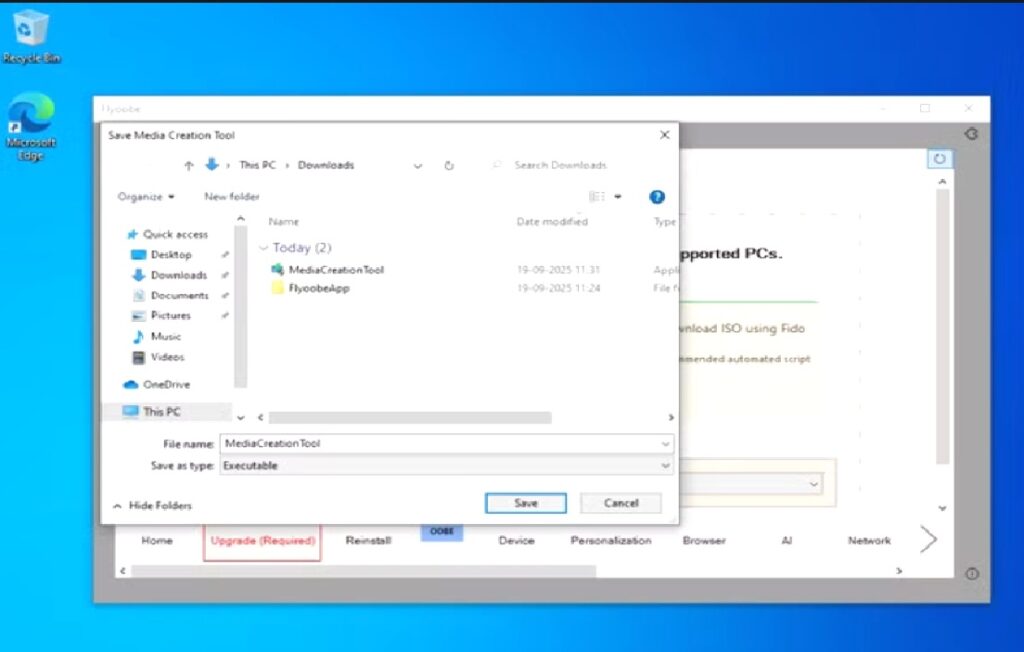Refresh the Downloads folder listing
1024x652 pixels.
pyautogui.click(x=449, y=165)
